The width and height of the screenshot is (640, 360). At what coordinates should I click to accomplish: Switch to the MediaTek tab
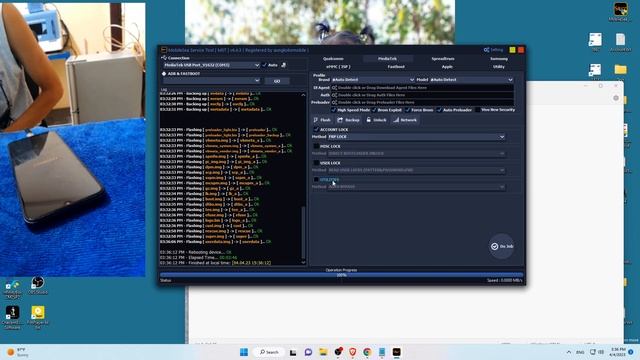click(387, 59)
